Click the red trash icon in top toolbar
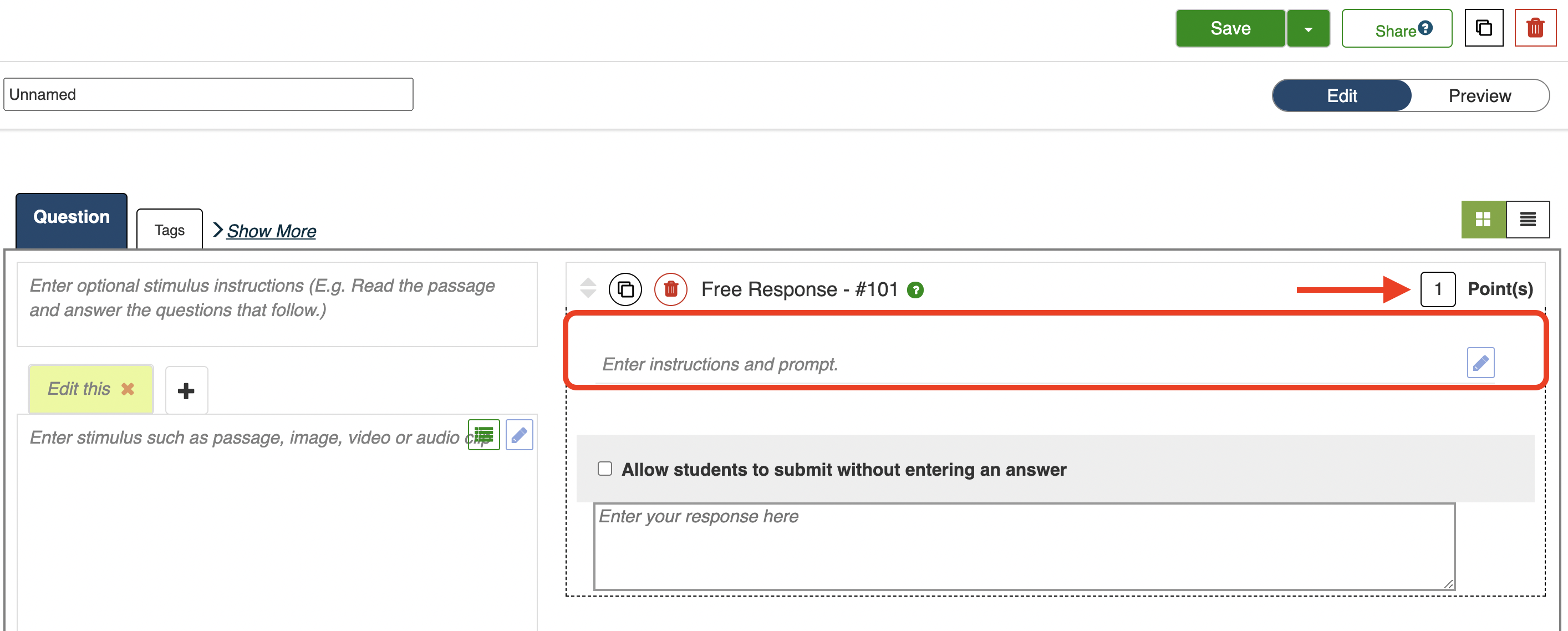 pos(1535,28)
